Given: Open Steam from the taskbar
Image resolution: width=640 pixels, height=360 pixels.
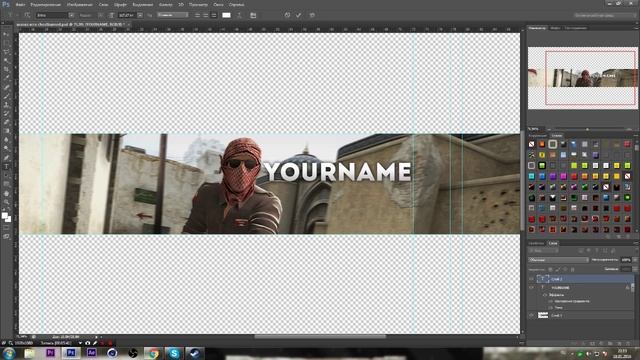Looking at the screenshot, I should (x=194, y=353).
